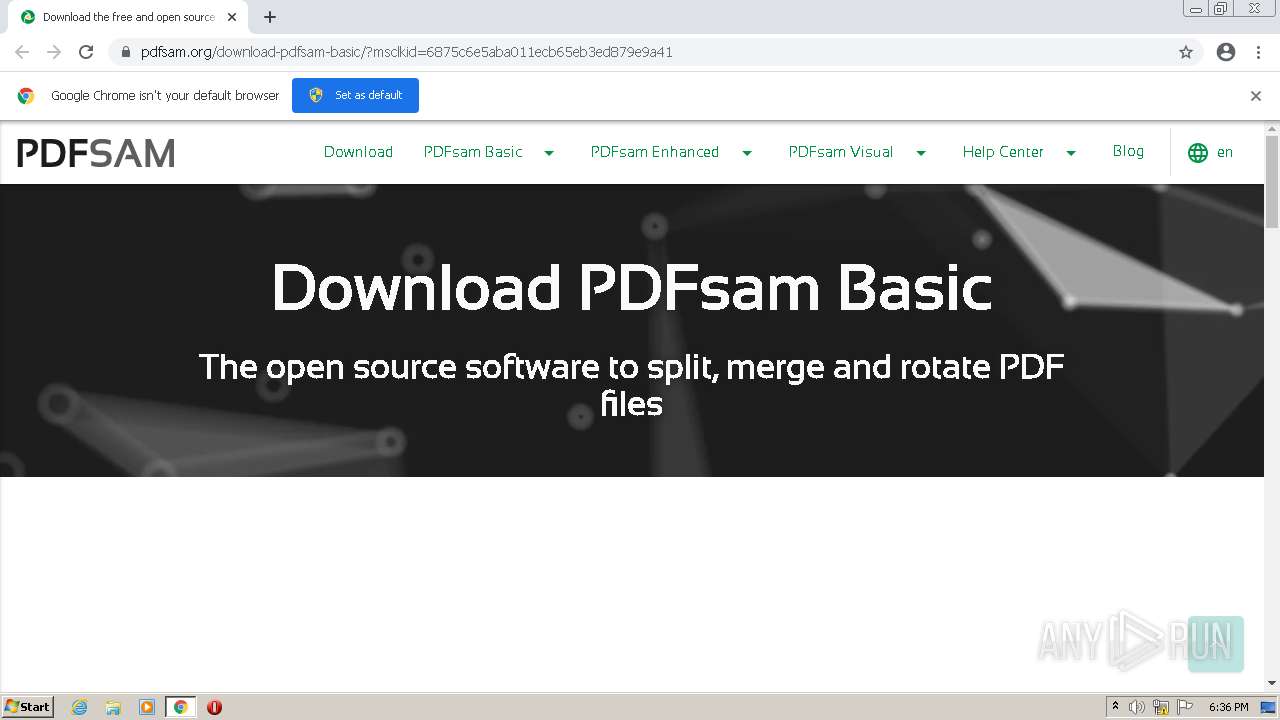Click the page scrollbar down arrow
1280x720 pixels.
click(x=1272, y=683)
